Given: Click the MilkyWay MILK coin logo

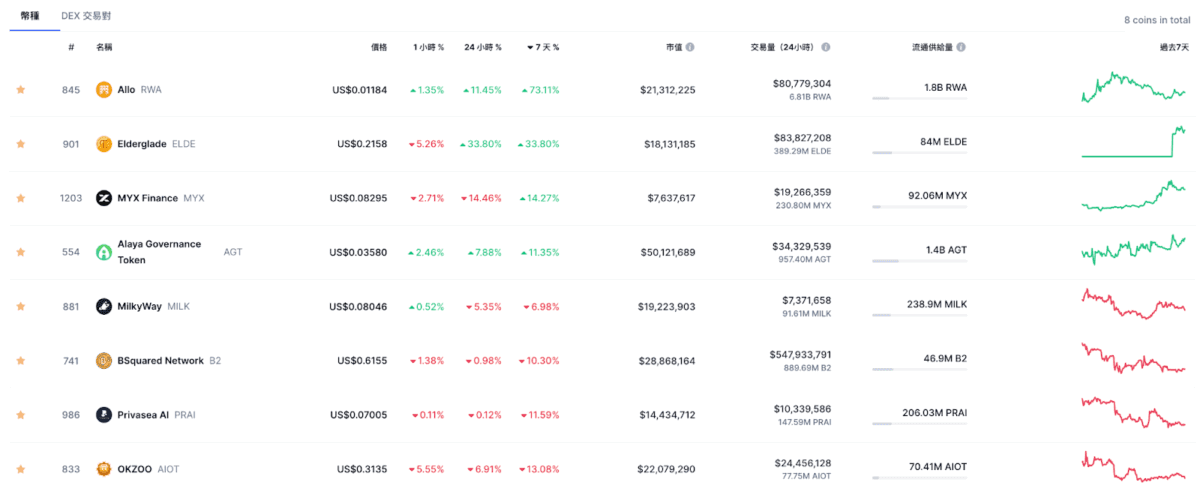Looking at the screenshot, I should (103, 307).
